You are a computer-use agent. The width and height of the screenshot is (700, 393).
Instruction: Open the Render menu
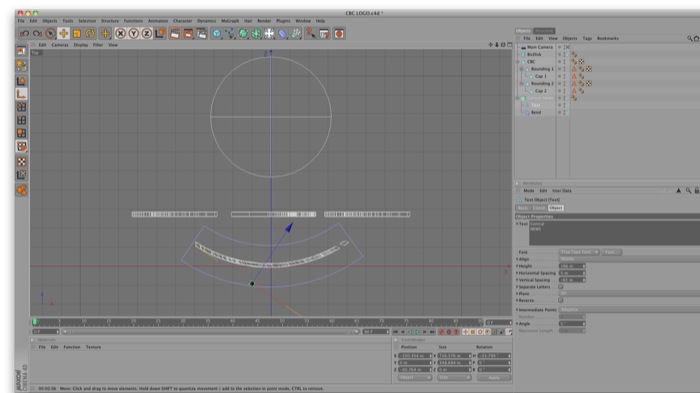(x=264, y=21)
